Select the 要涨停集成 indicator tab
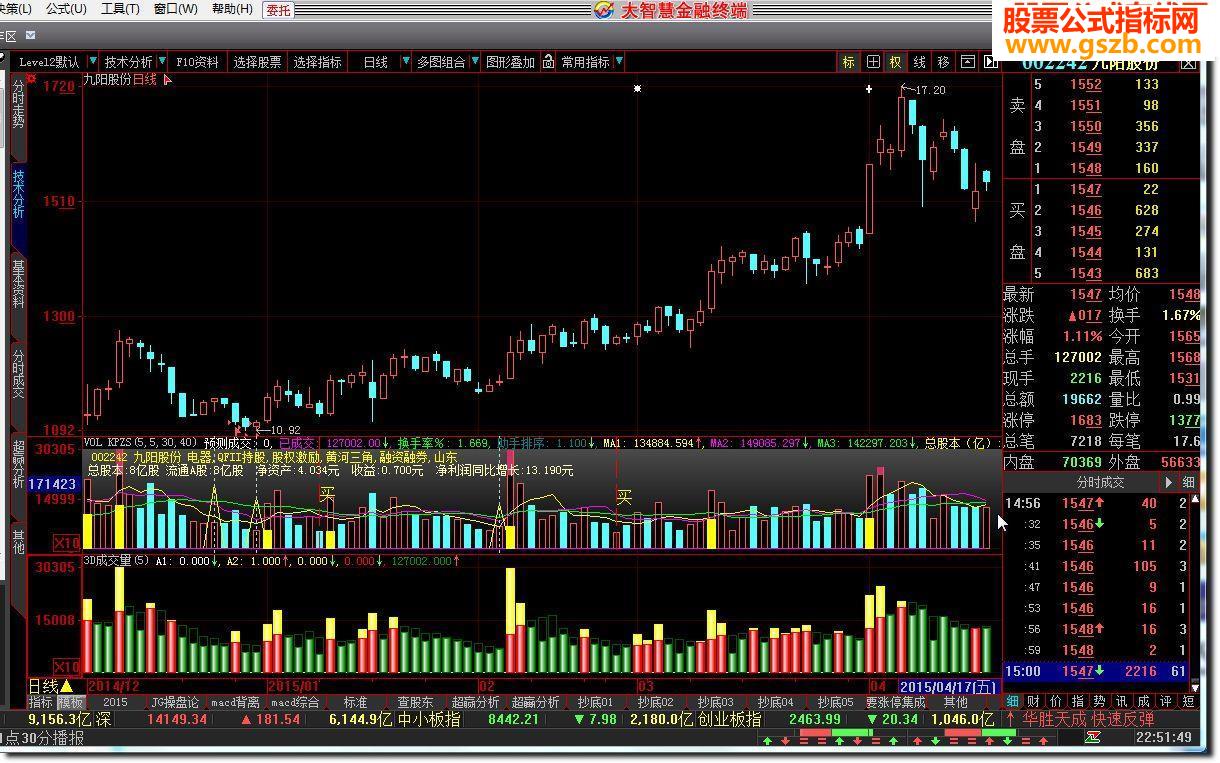 click(x=896, y=702)
